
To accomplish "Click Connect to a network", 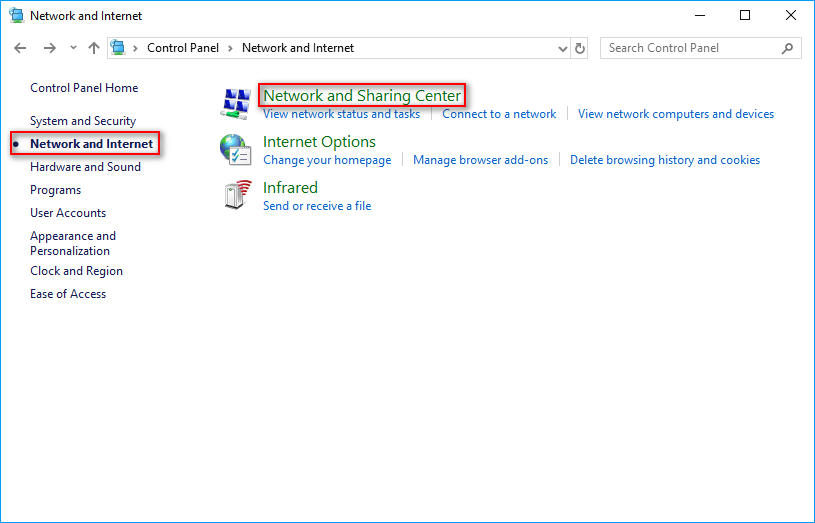I will tap(499, 114).
